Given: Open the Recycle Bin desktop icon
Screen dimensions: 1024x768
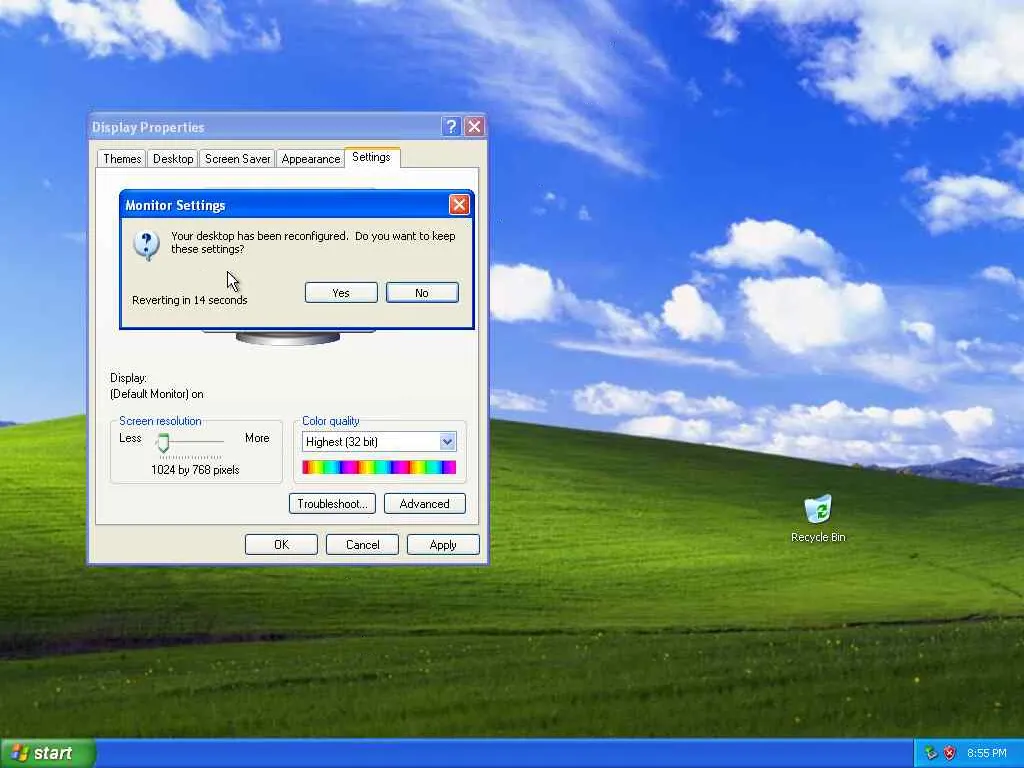Looking at the screenshot, I should pyautogui.click(x=818, y=519).
